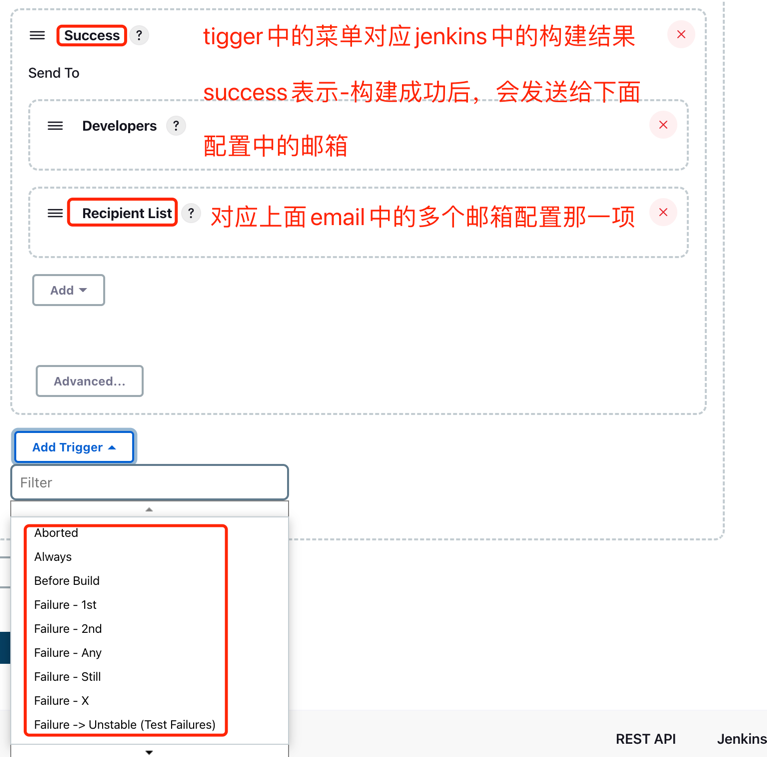Delete the Recipient List entry
This screenshot has height=757, width=767.
(663, 212)
